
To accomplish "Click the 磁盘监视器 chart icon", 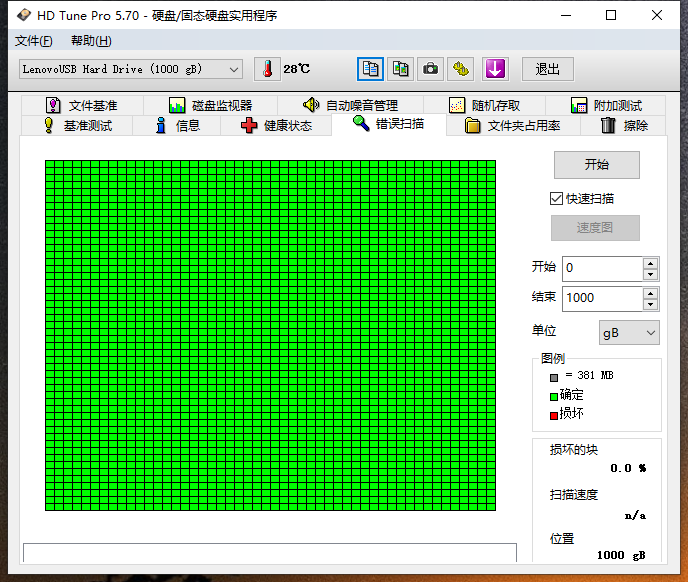I will tap(177, 105).
